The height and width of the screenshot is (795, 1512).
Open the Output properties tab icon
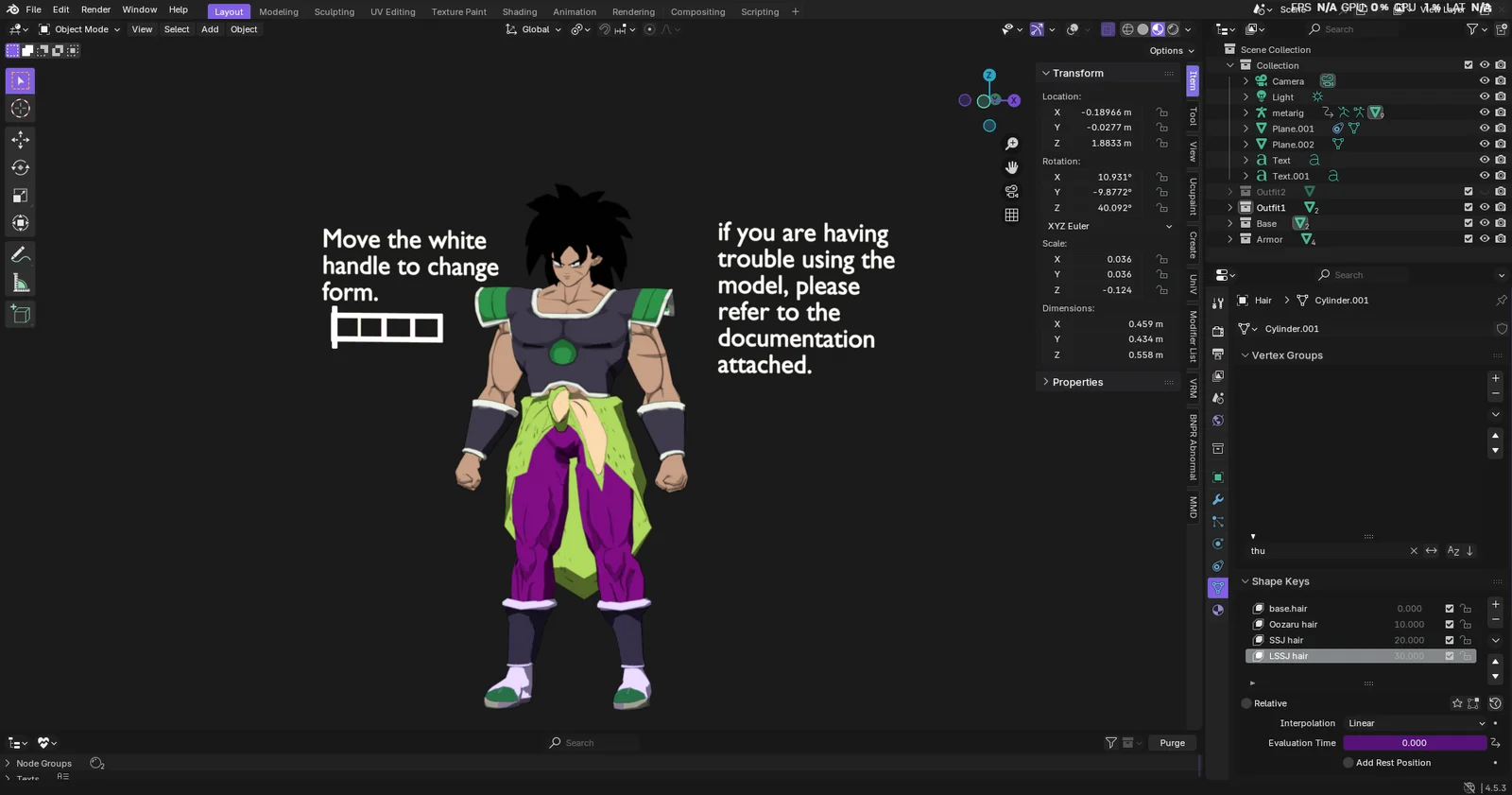tap(1218, 354)
